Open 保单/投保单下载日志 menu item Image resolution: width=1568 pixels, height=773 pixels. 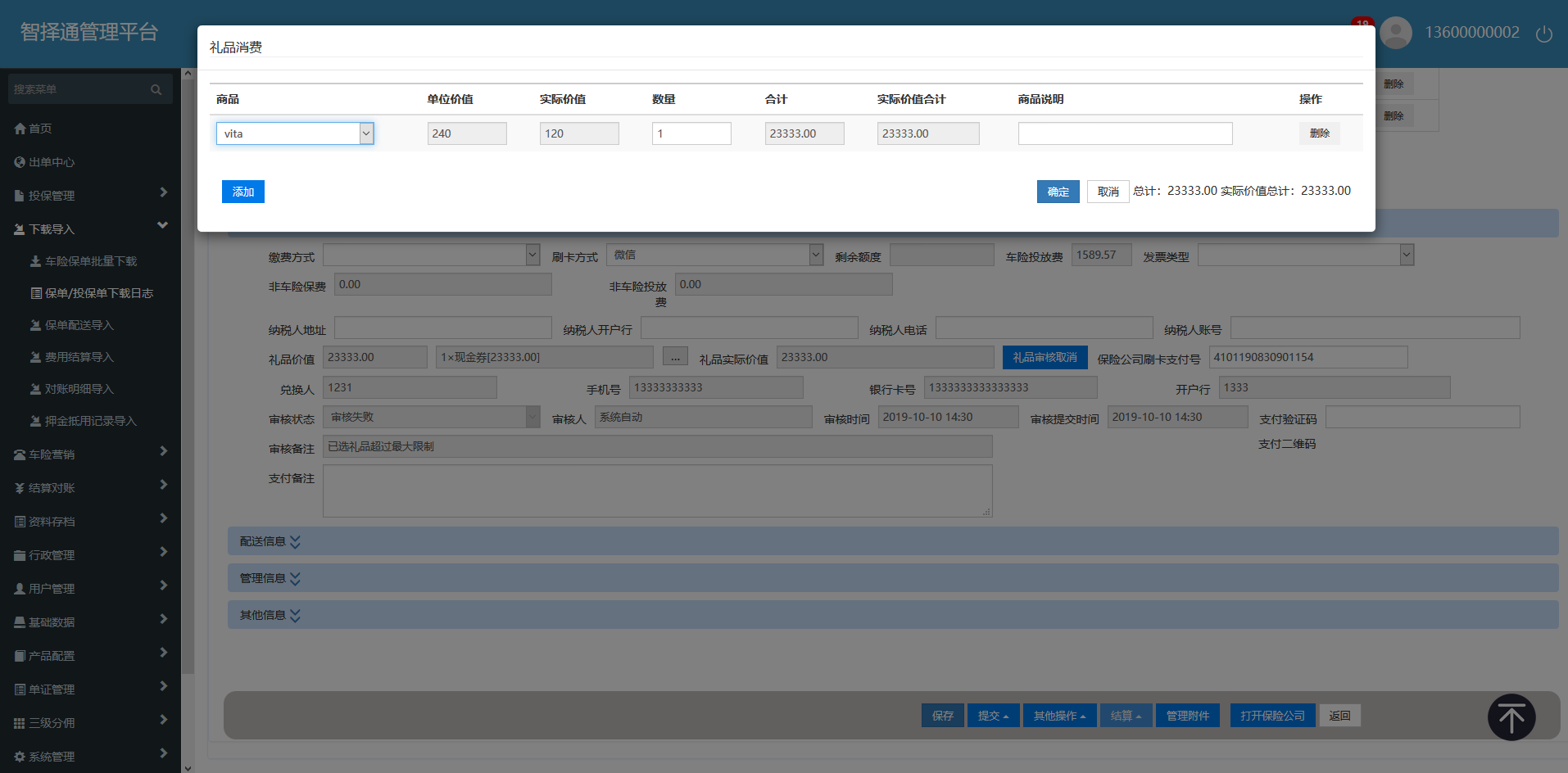[98, 293]
